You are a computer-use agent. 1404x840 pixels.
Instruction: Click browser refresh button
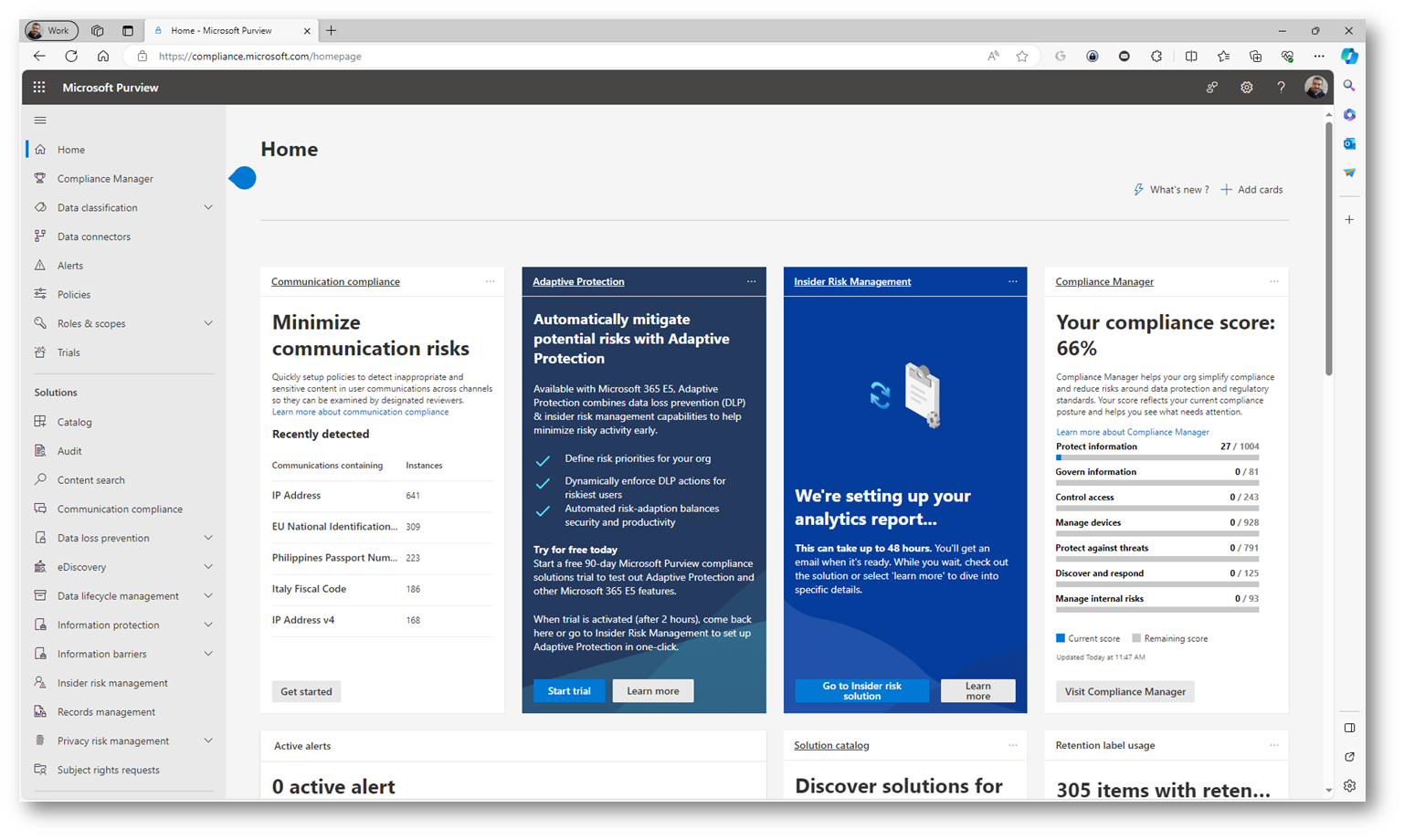(71, 56)
